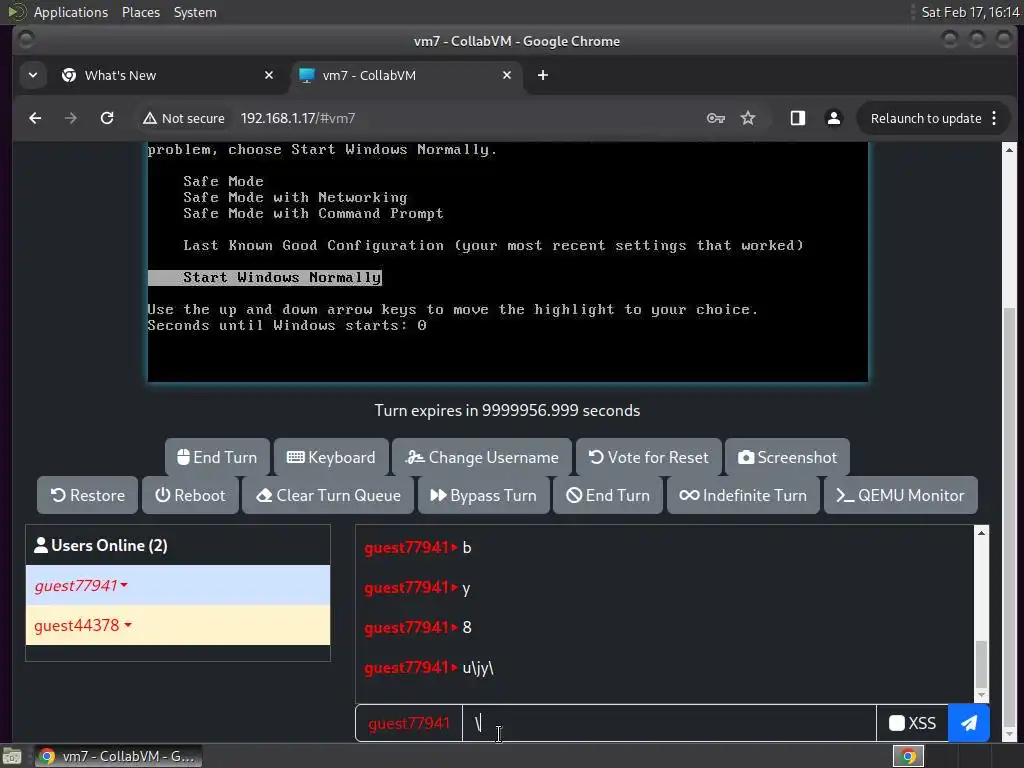
Task: Click the chat log scrollbar thumb
Action: 981,663
